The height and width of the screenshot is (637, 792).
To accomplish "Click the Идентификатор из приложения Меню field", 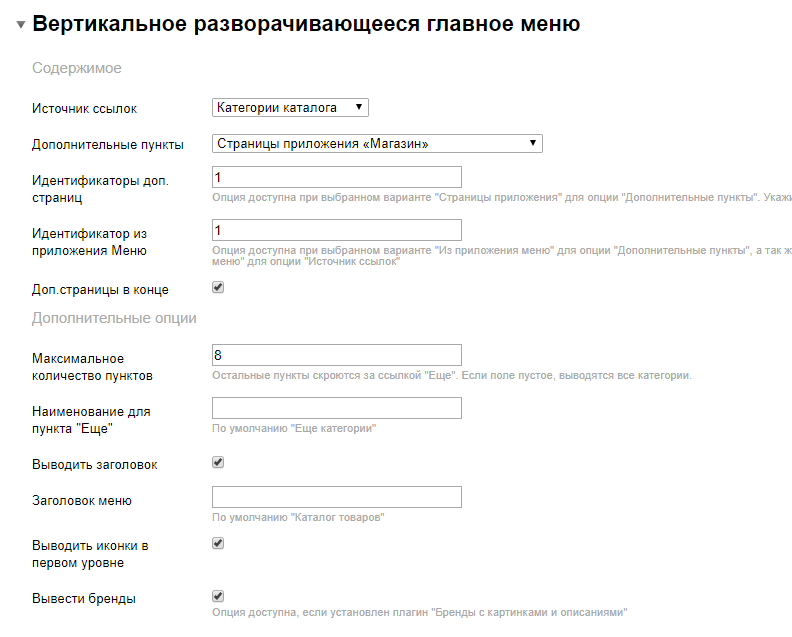I will tap(336, 231).
